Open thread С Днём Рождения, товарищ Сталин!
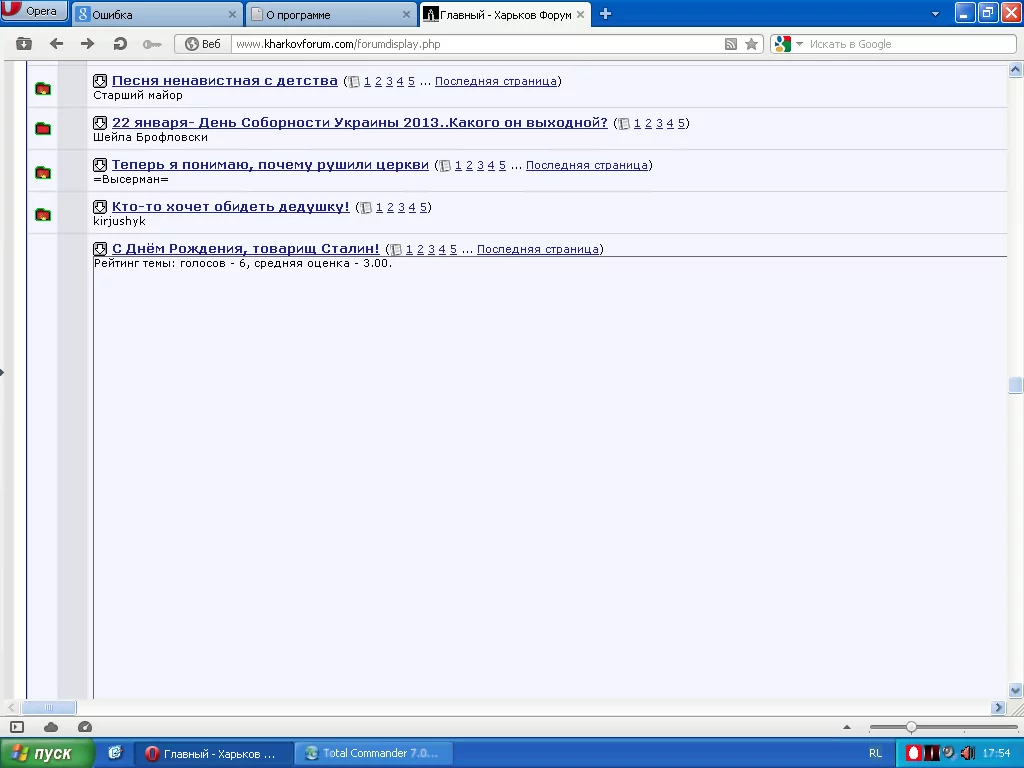 pos(246,248)
